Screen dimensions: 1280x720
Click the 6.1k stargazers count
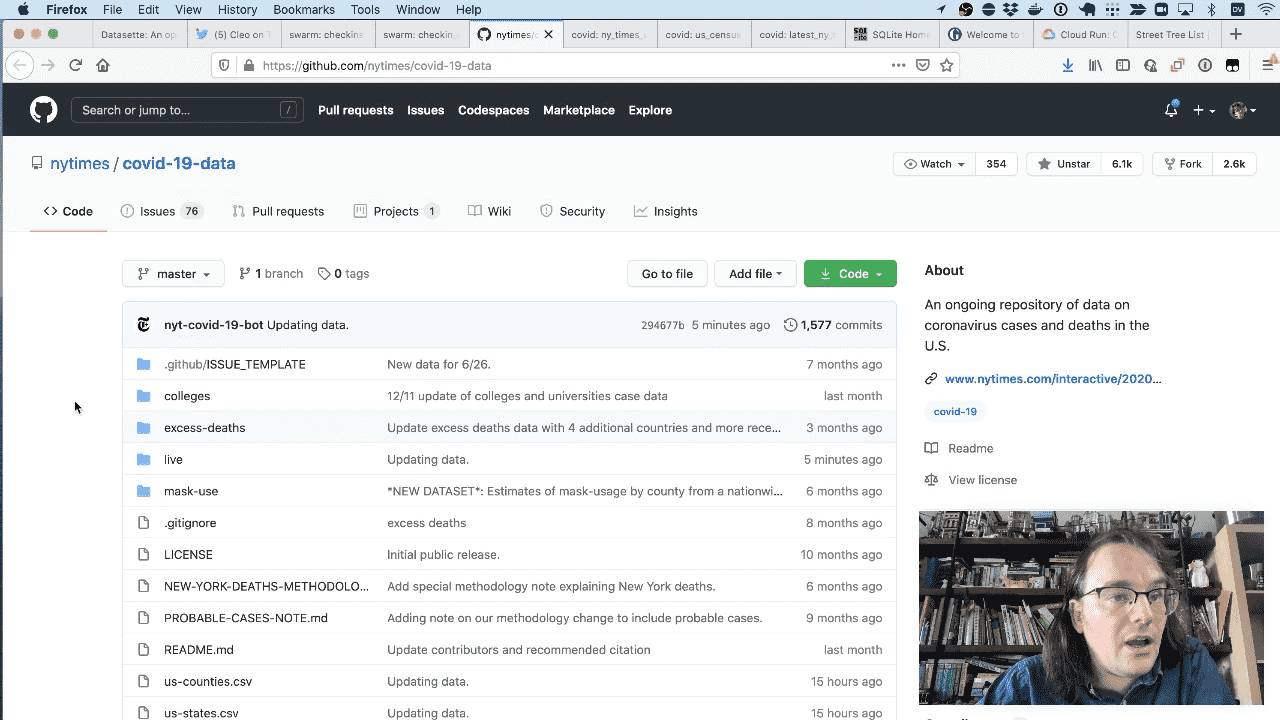coord(1122,164)
